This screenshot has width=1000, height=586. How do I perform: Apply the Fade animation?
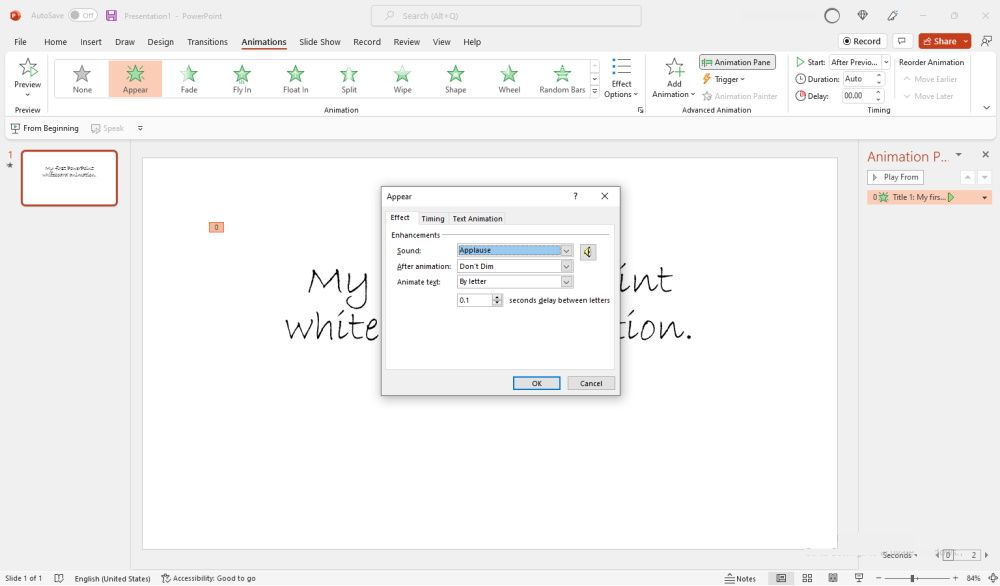click(189, 79)
